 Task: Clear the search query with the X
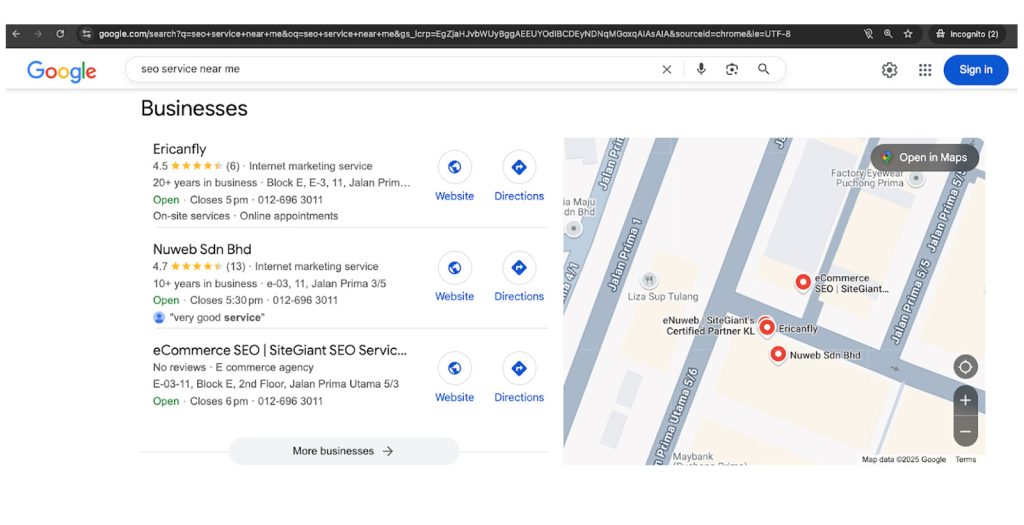(x=667, y=69)
